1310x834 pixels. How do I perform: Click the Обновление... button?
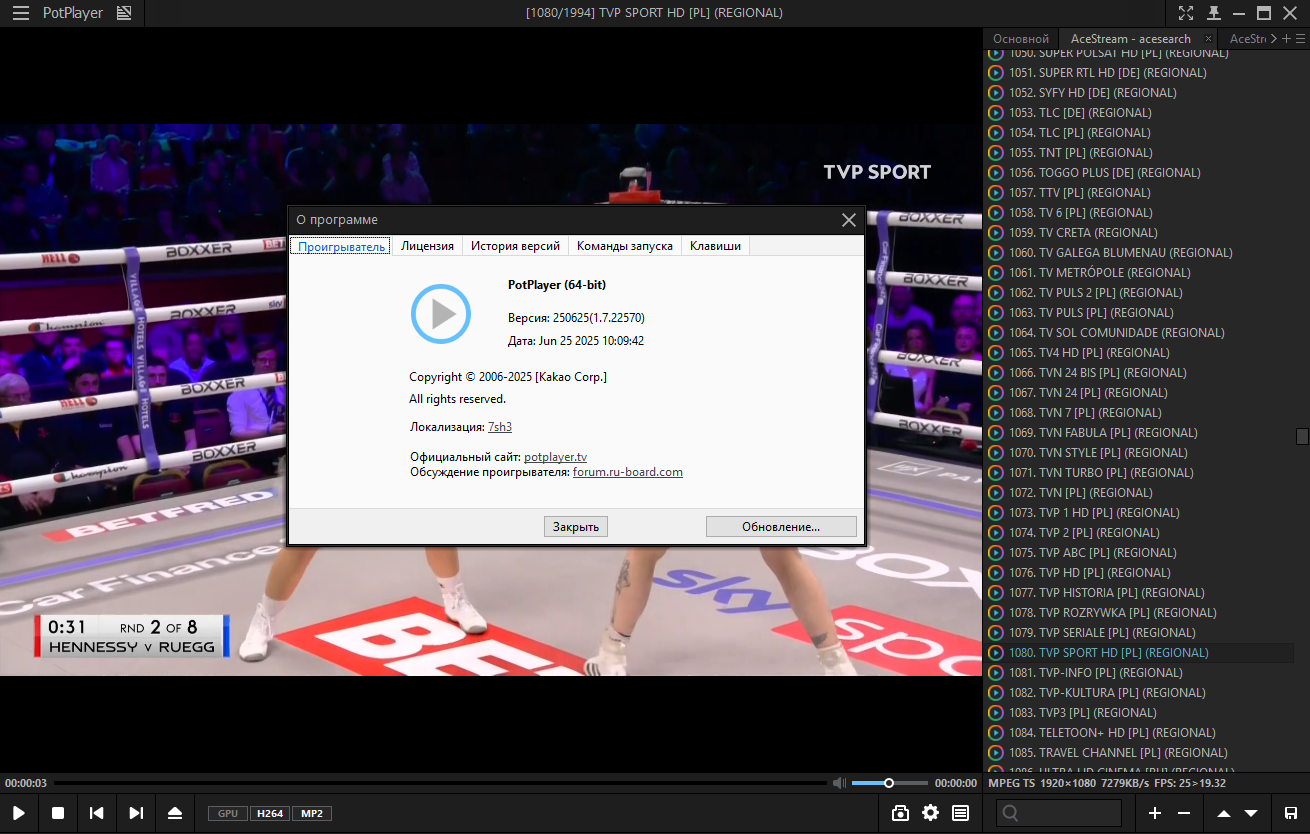781,526
